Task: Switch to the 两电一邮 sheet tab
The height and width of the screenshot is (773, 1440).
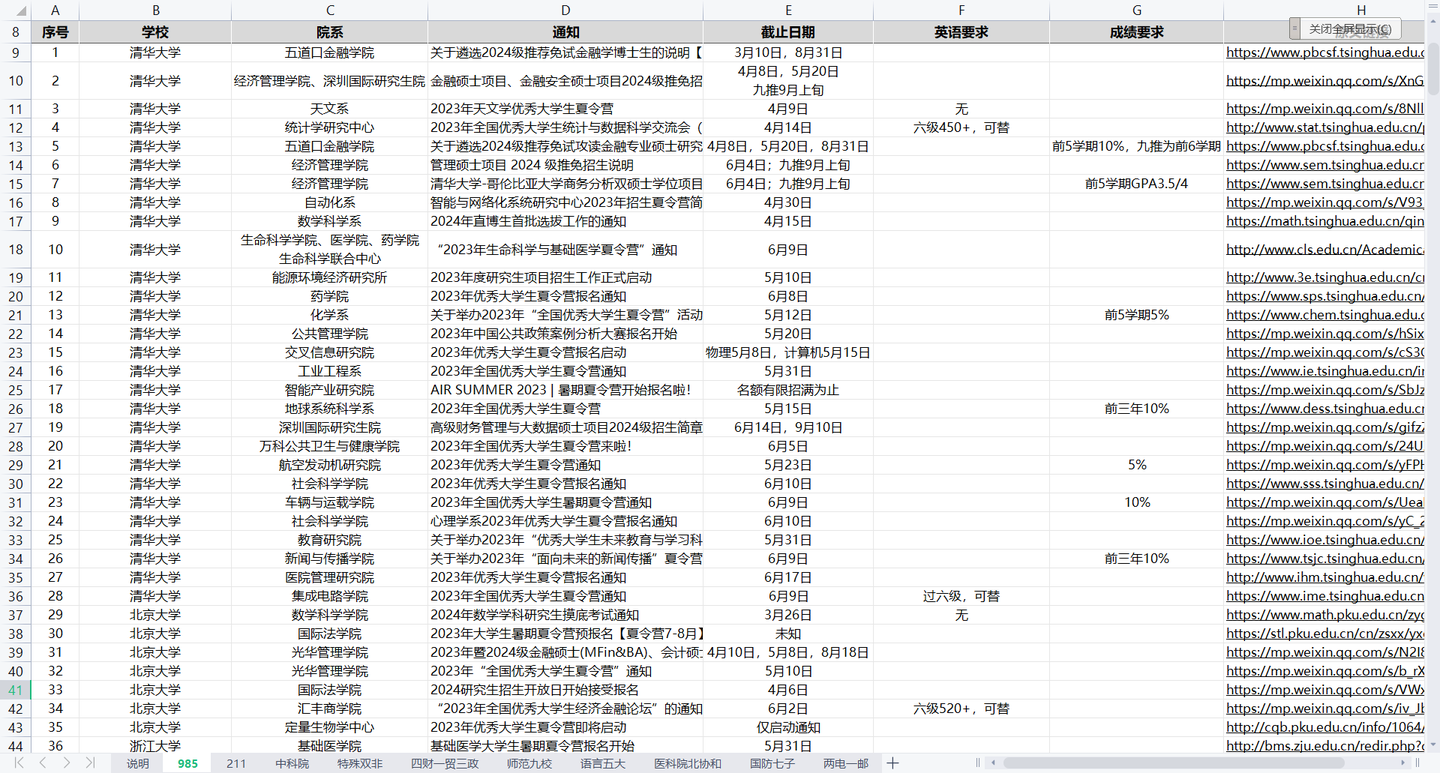Action: (846, 763)
